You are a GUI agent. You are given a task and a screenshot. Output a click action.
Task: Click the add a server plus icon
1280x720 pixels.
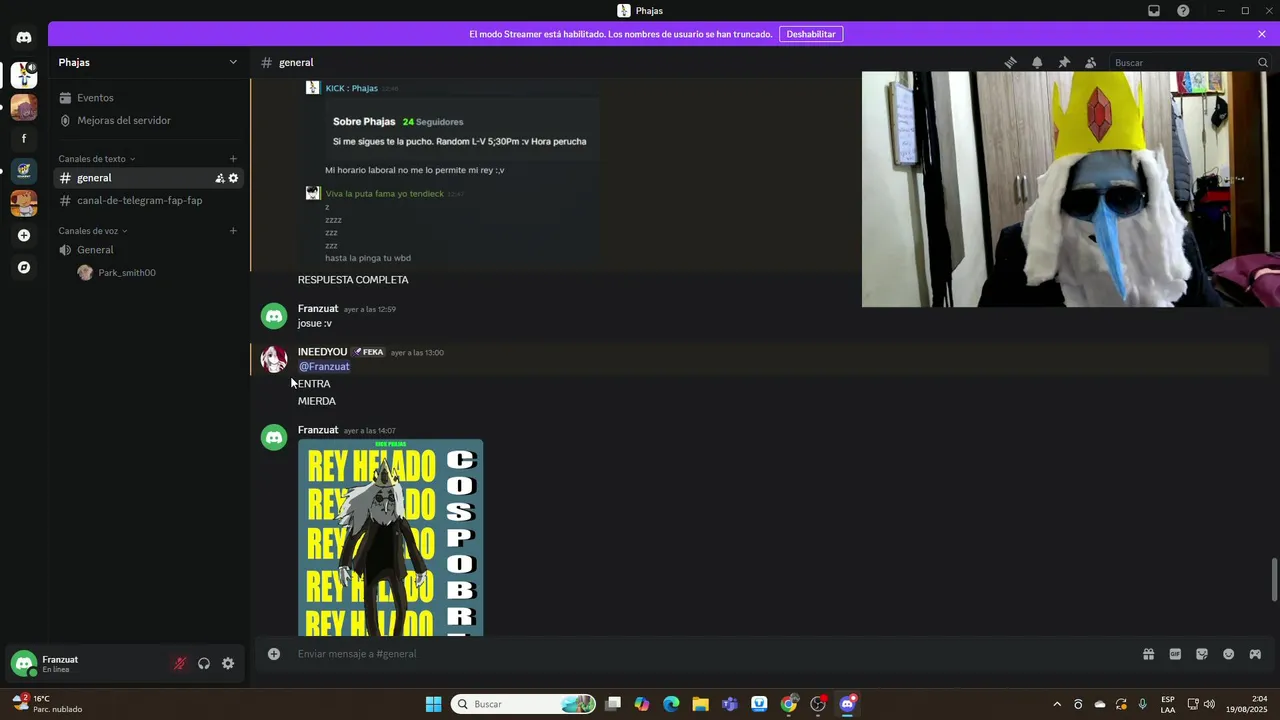[x=24, y=235]
